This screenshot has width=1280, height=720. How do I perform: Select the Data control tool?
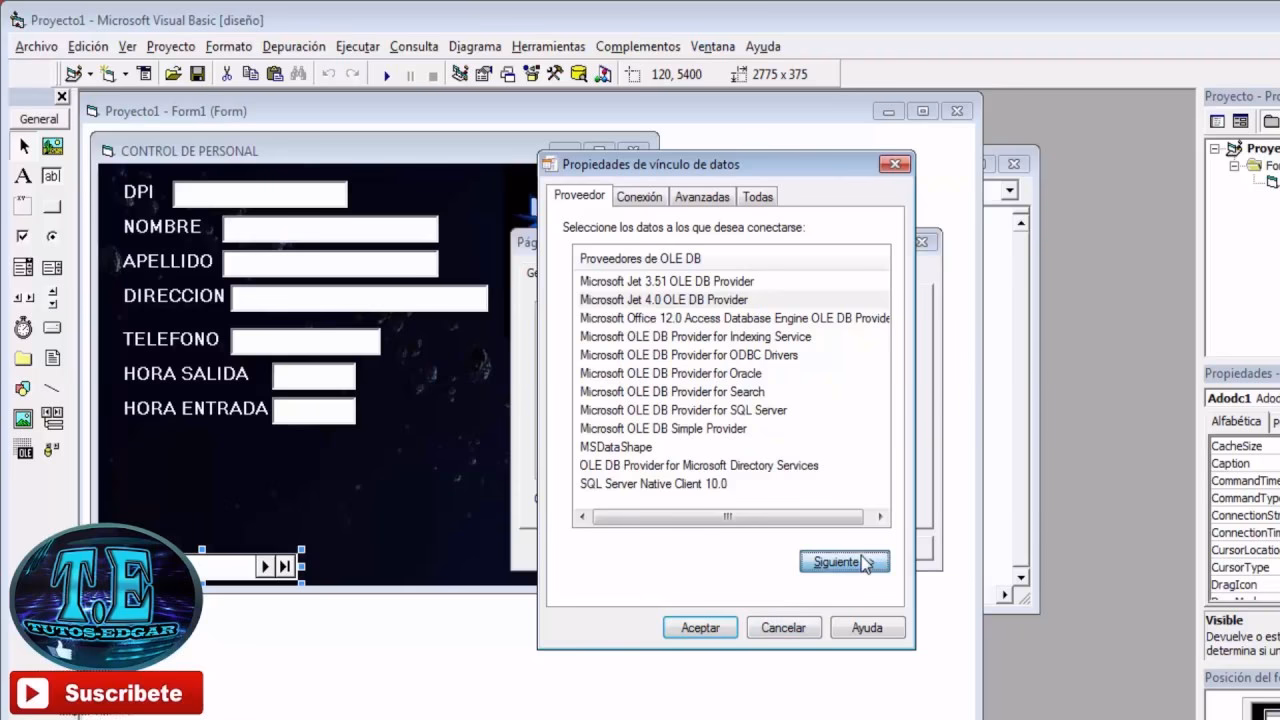click(52, 418)
